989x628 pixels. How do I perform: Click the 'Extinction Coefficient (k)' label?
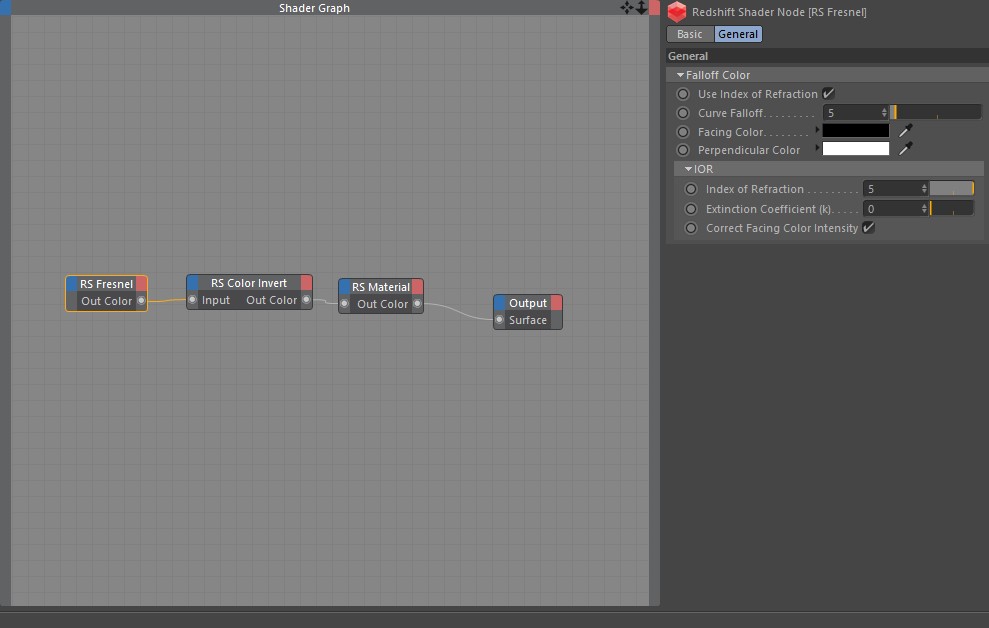[770, 209]
